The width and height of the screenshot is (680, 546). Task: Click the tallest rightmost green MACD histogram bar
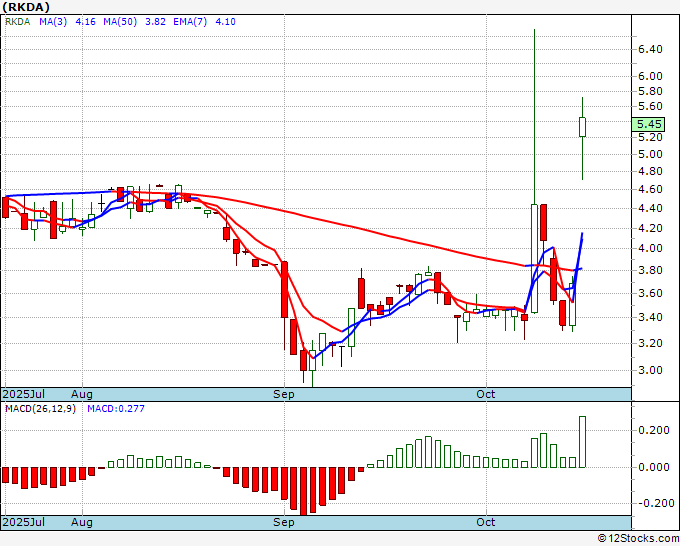click(582, 442)
